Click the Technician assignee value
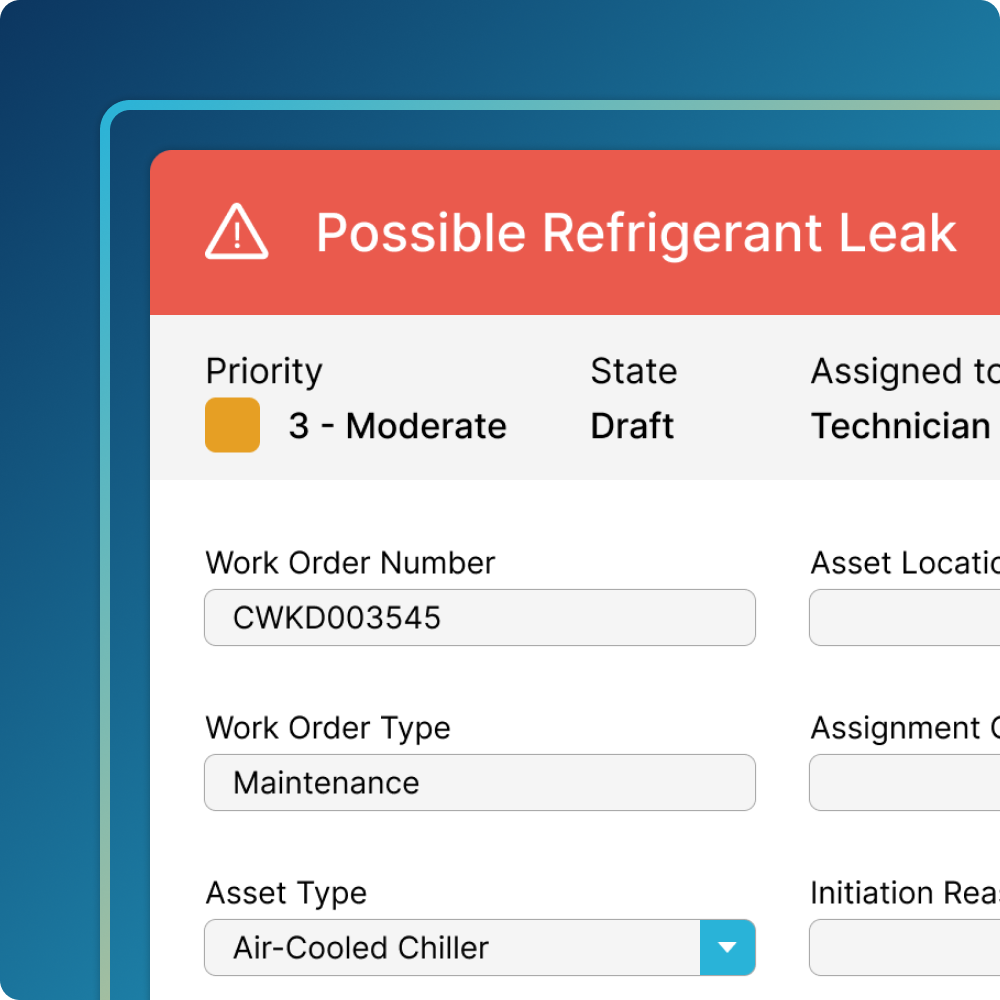 pyautogui.click(x=900, y=426)
